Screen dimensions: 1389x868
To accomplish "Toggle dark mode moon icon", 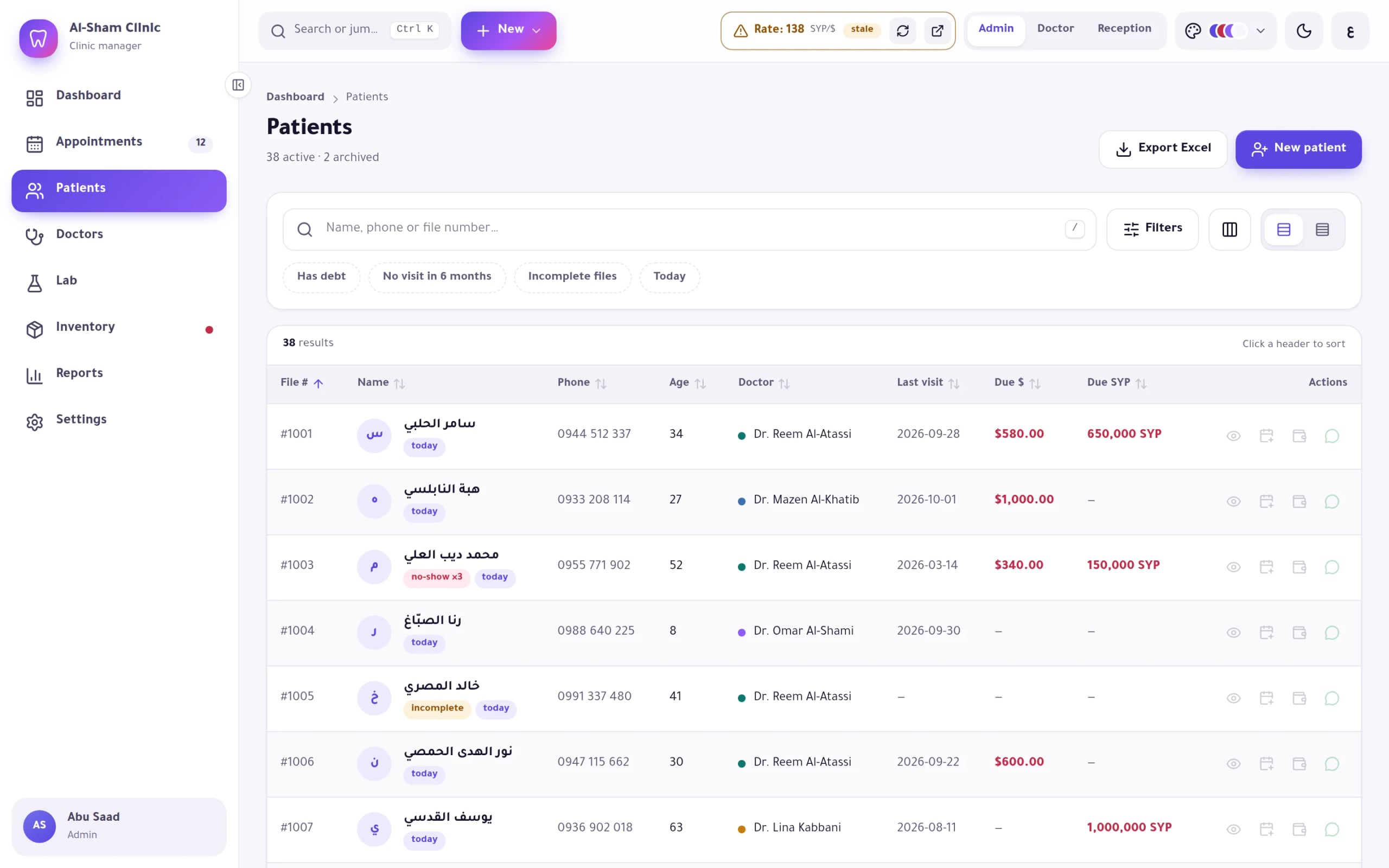I will click(x=1304, y=30).
